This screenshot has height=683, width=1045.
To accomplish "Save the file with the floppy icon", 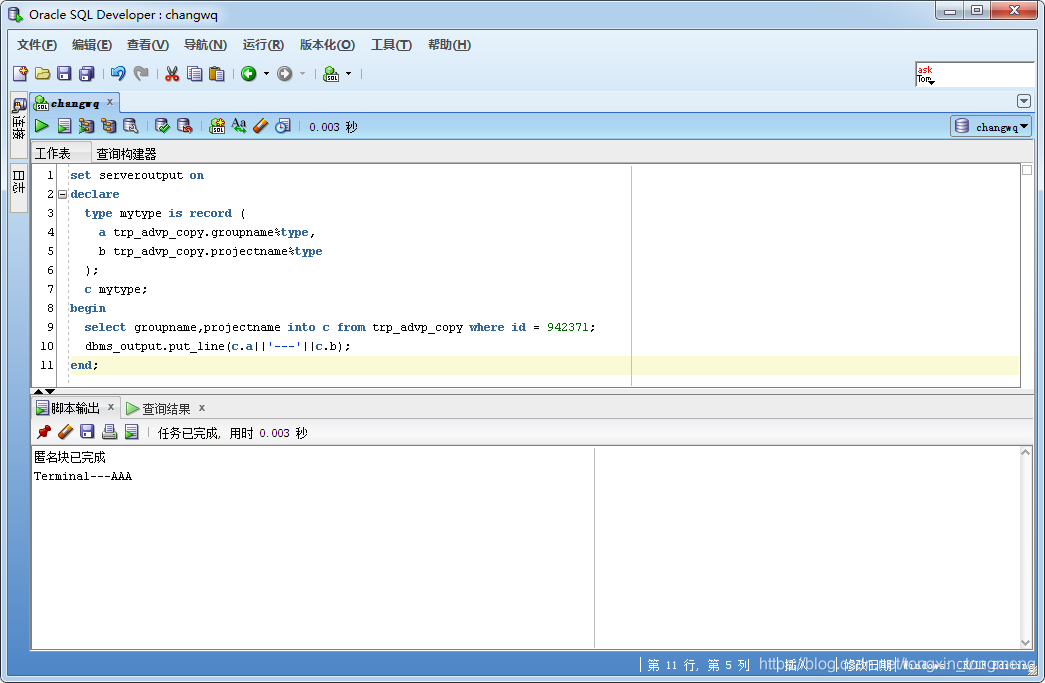I will [x=64, y=73].
